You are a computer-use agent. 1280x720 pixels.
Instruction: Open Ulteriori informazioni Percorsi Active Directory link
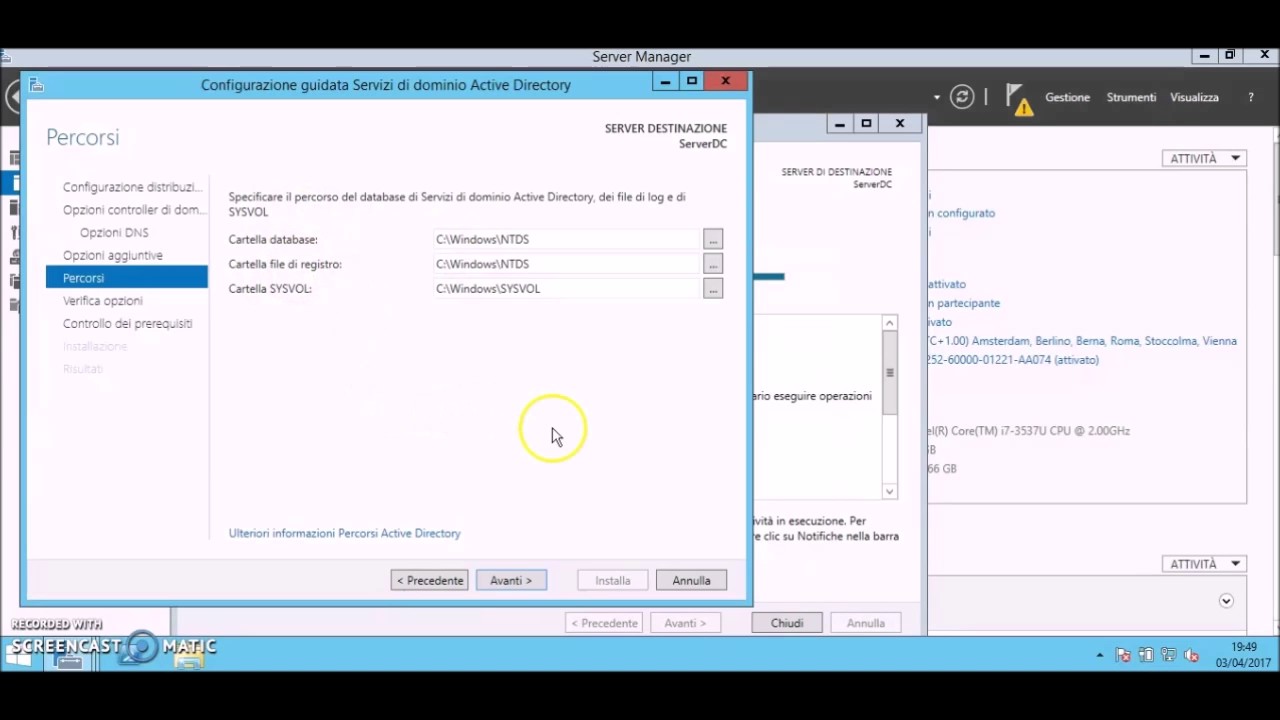[x=344, y=533]
